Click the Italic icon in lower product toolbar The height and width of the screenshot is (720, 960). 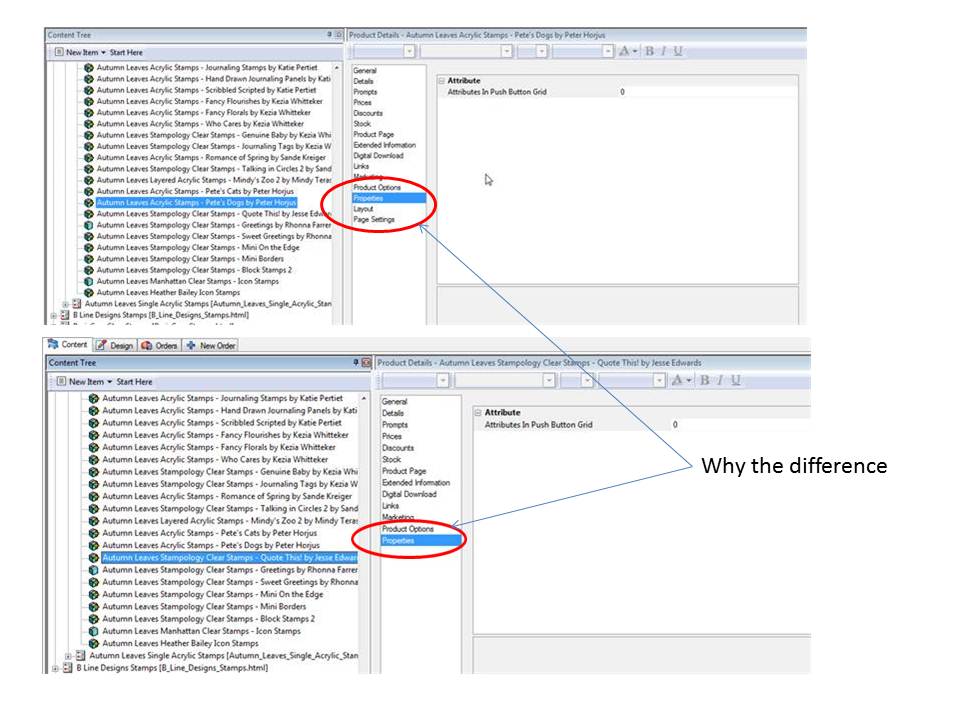(720, 380)
